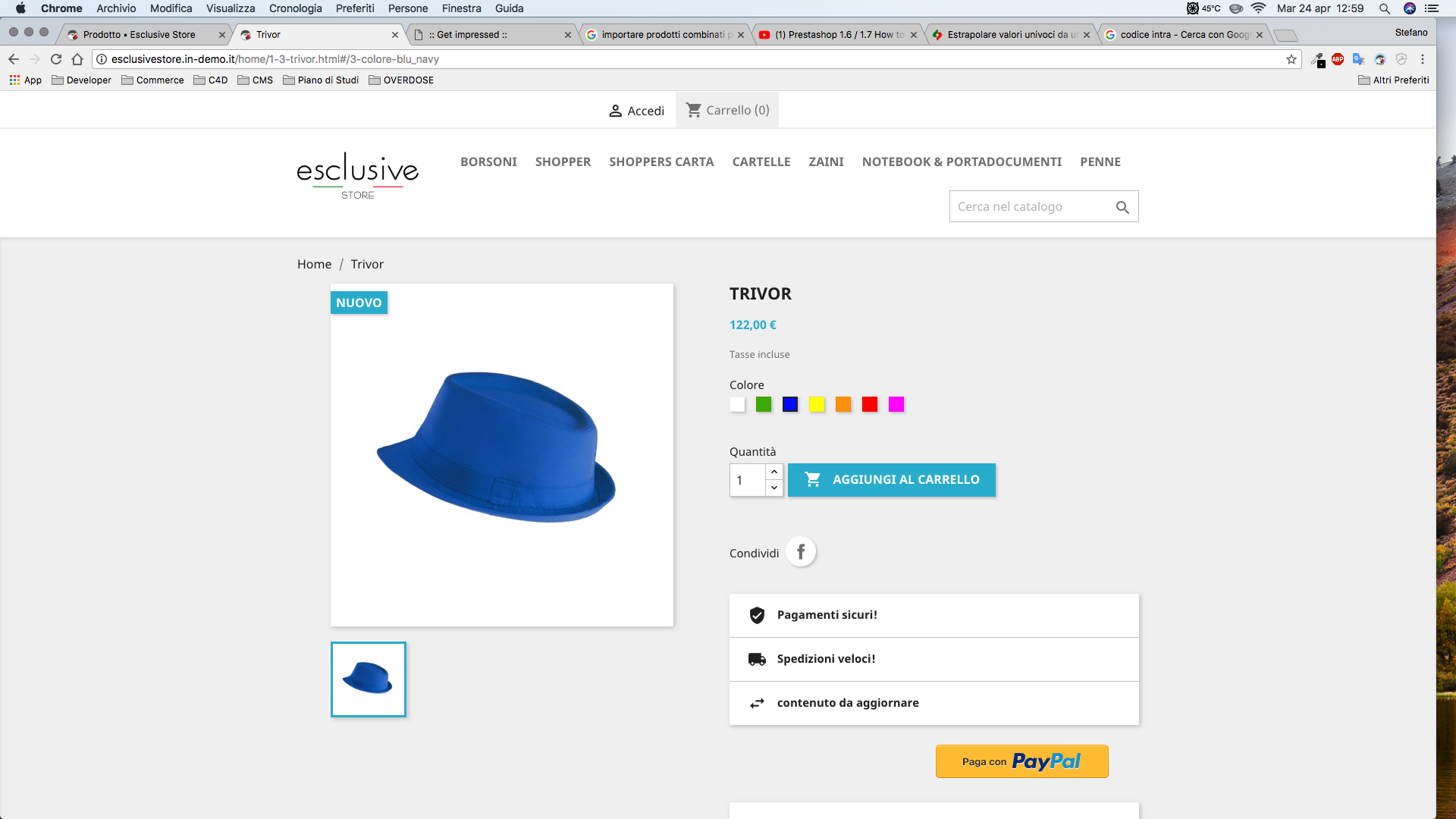
Task: Bookmark page with the star icon
Action: (x=1291, y=59)
